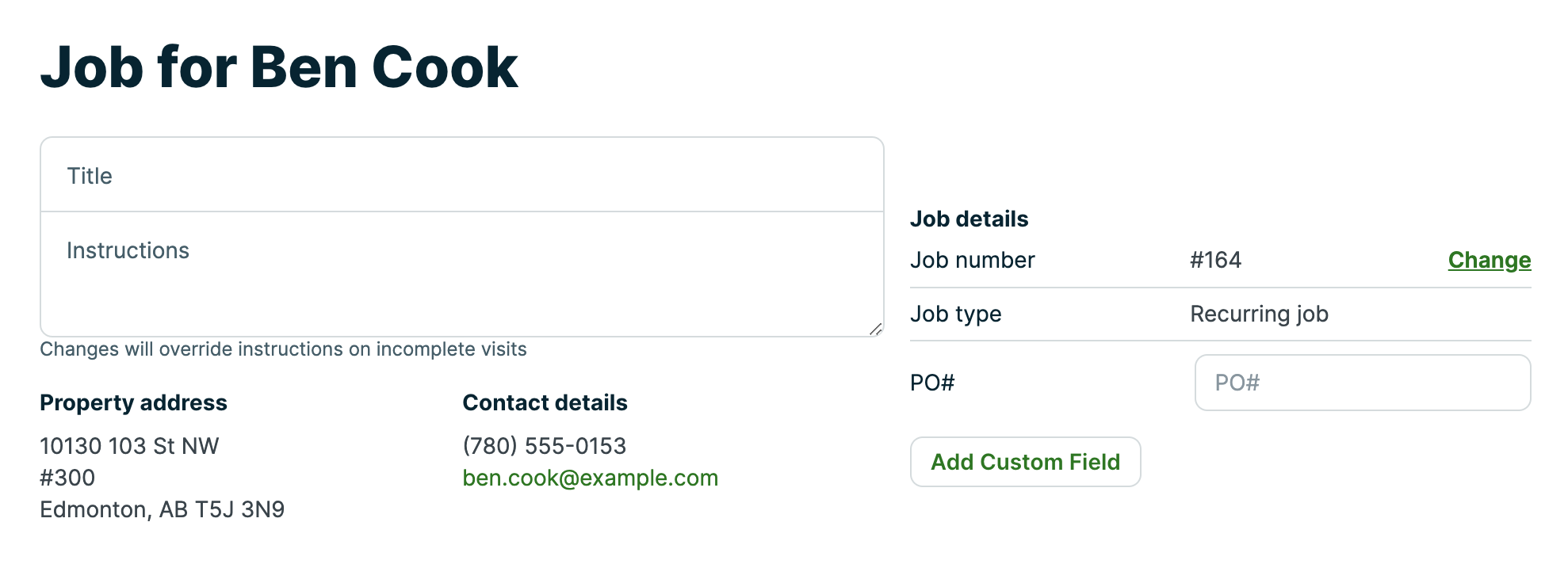The height and width of the screenshot is (564, 1568).
Task: Click the phone number (780) 555-0153
Action: tap(544, 446)
